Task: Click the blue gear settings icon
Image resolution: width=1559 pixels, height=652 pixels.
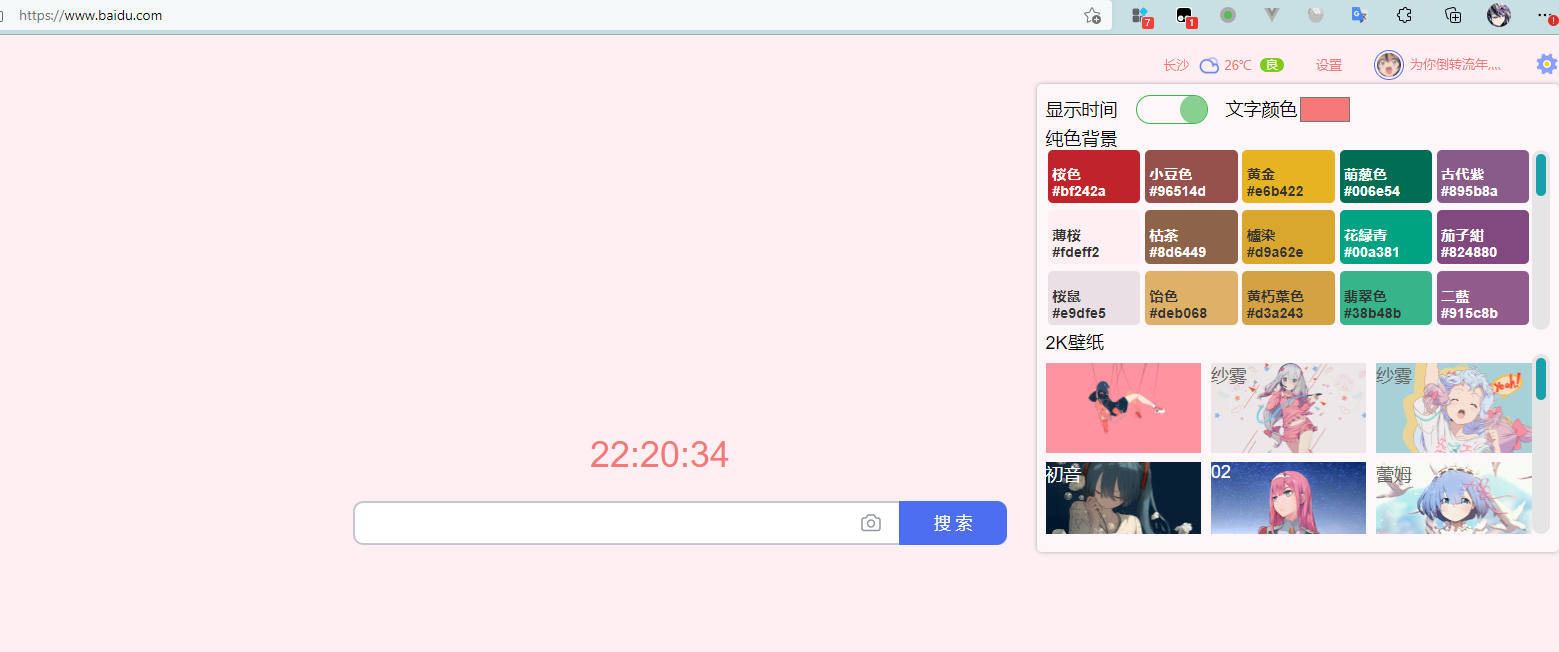Action: coord(1546,64)
